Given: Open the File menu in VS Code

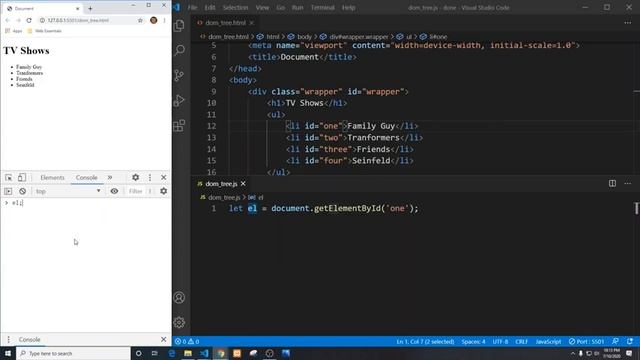Looking at the screenshot, I should [x=192, y=8].
